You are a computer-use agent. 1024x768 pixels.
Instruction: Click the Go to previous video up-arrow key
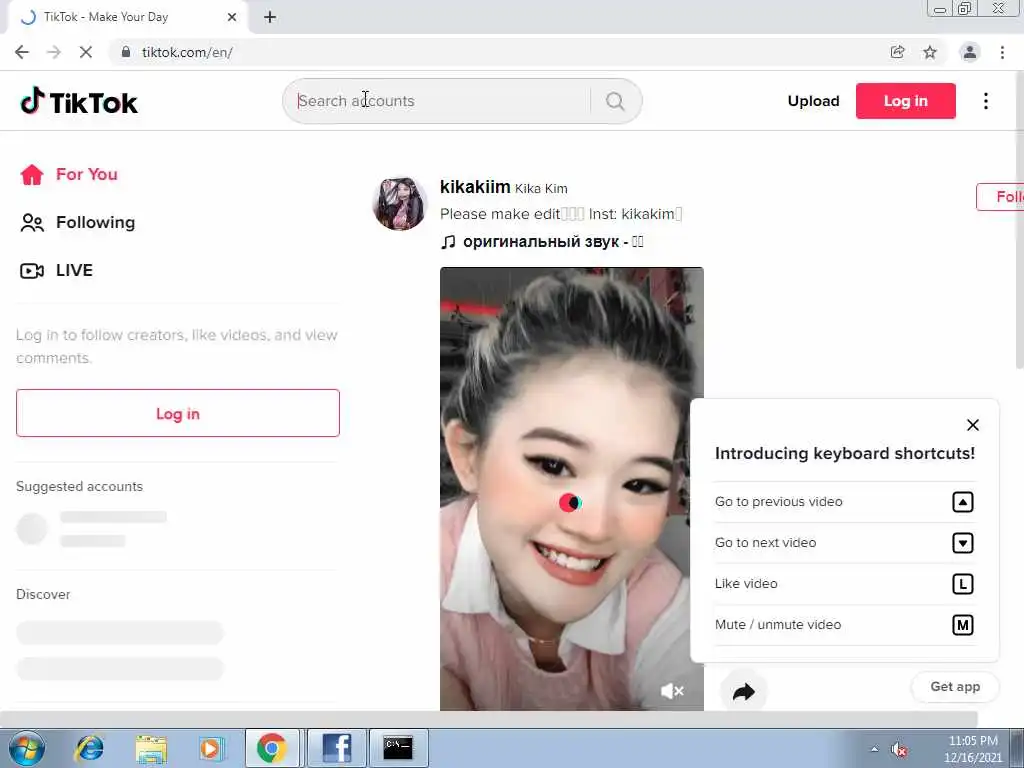[x=963, y=502]
